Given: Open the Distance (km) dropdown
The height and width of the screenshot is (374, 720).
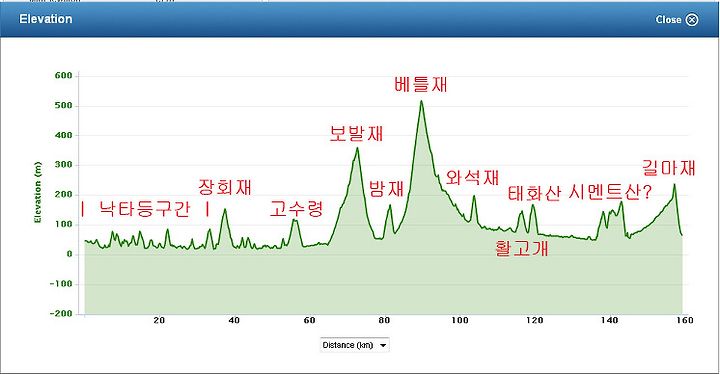Looking at the screenshot, I should 354,345.
